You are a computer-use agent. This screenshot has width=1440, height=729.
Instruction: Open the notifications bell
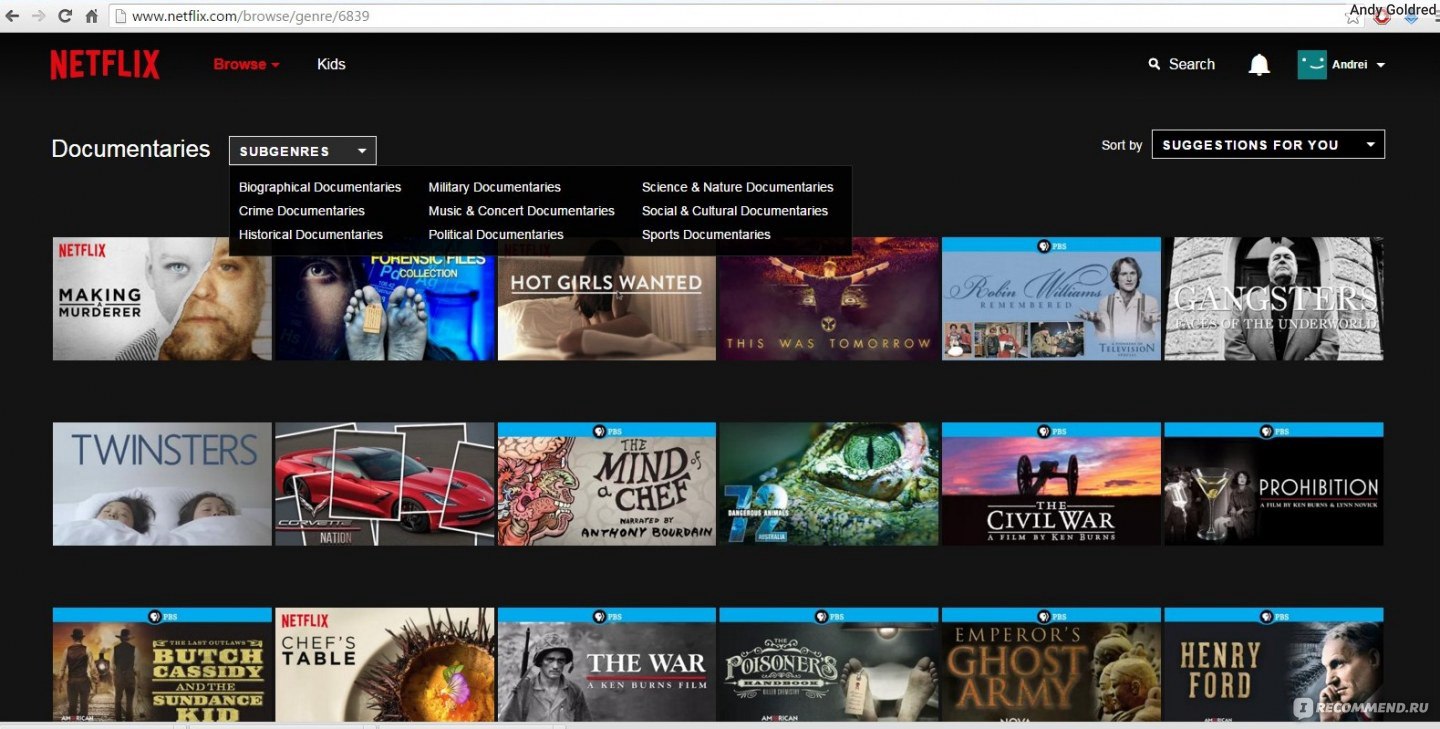point(1259,65)
